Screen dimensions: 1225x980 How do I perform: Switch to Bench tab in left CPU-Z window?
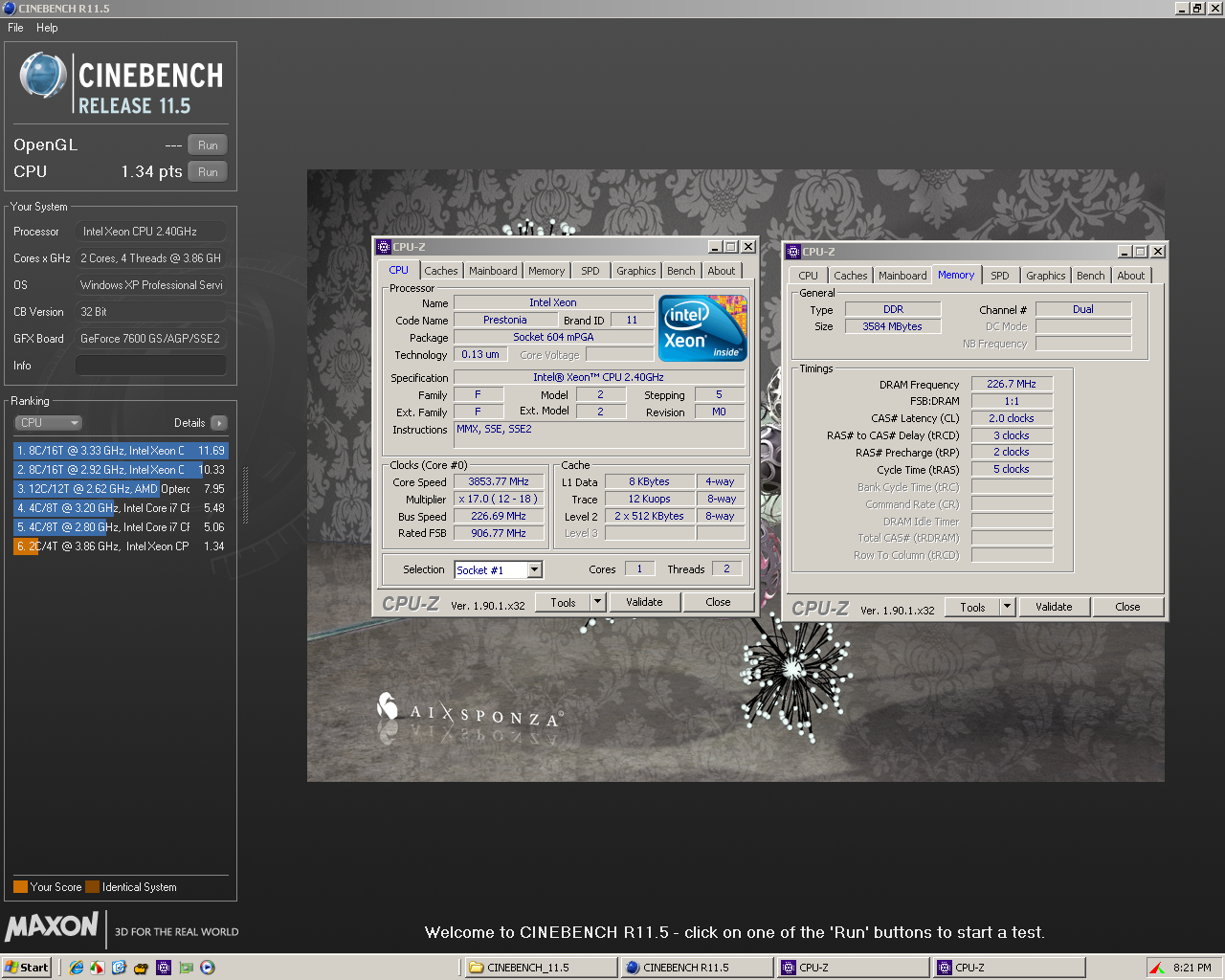681,271
